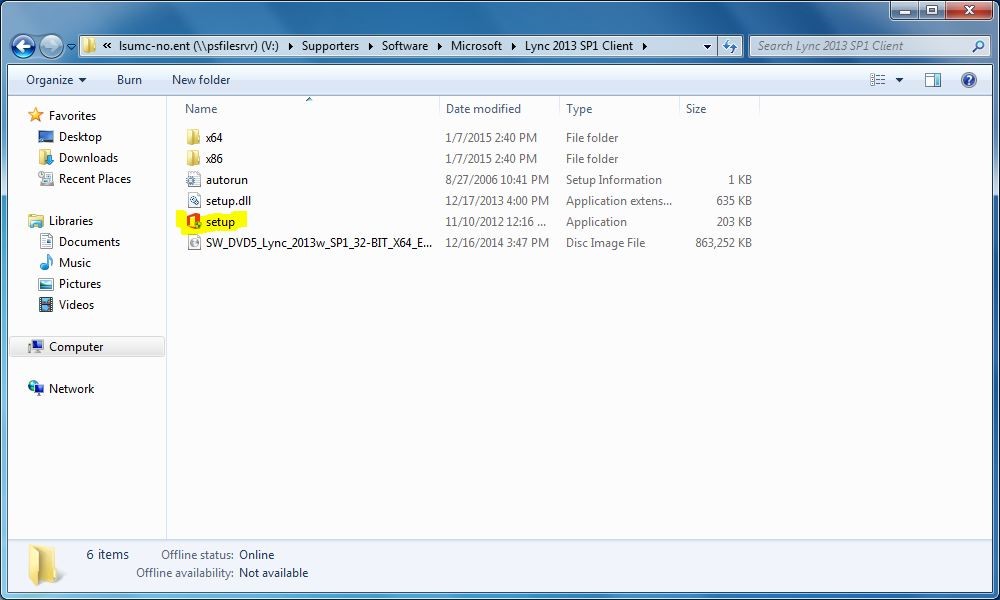
Task: Open Help with the question mark icon
Action: tap(968, 80)
